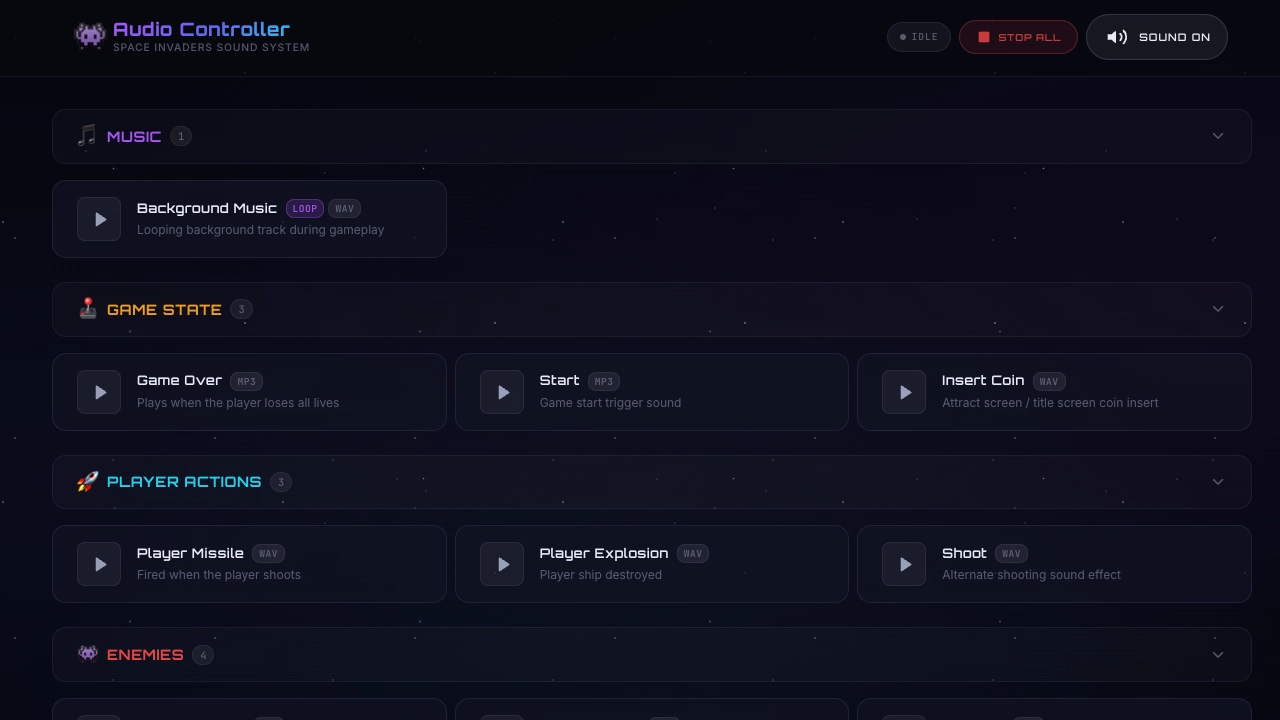This screenshot has height=720, width=1280.
Task: Click the Enemies heading label
Action: click(145, 655)
